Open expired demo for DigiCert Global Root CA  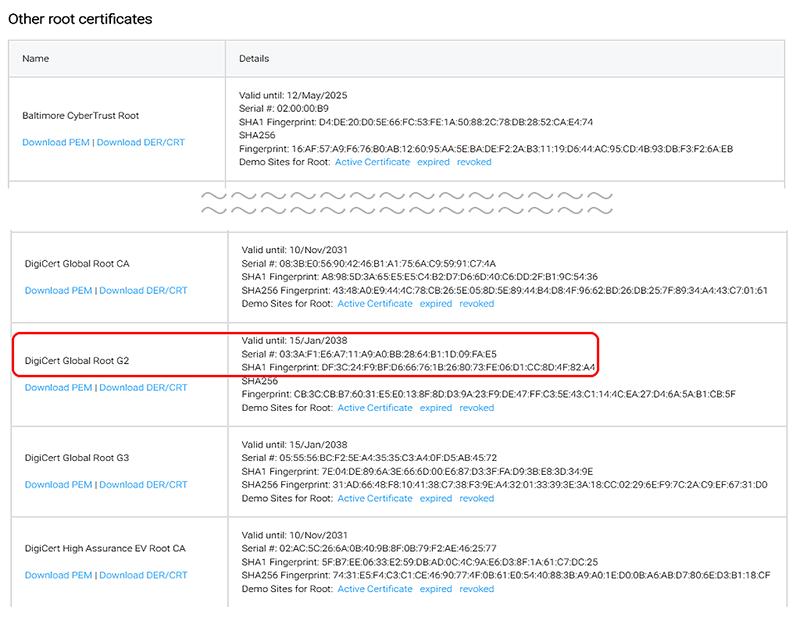(436, 304)
